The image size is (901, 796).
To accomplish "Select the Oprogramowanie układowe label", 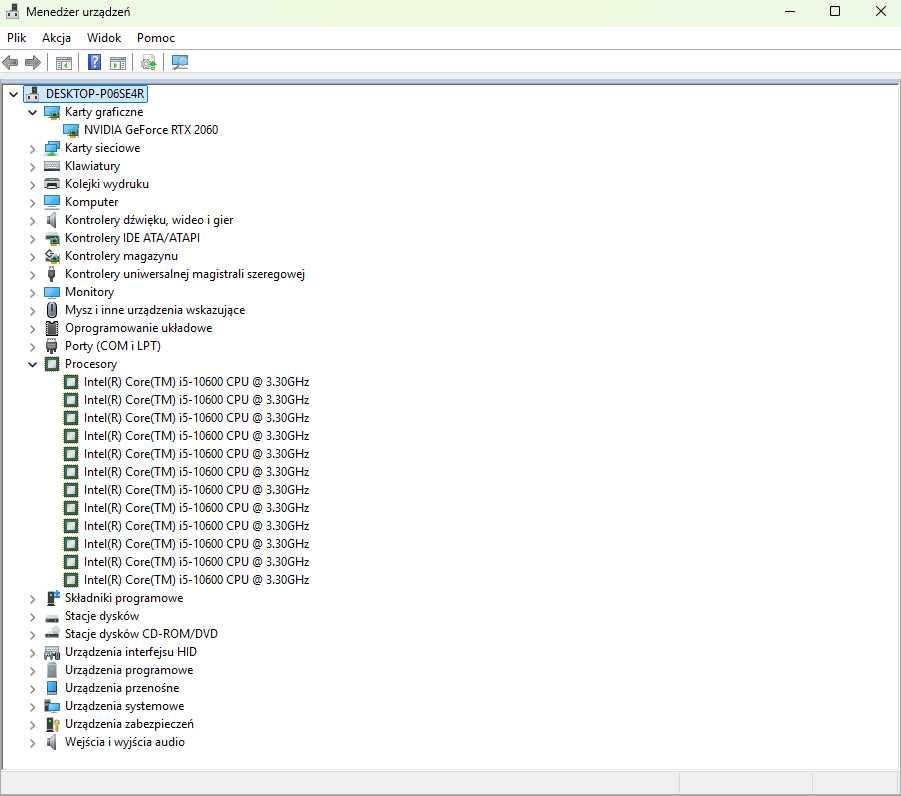I will point(138,328).
